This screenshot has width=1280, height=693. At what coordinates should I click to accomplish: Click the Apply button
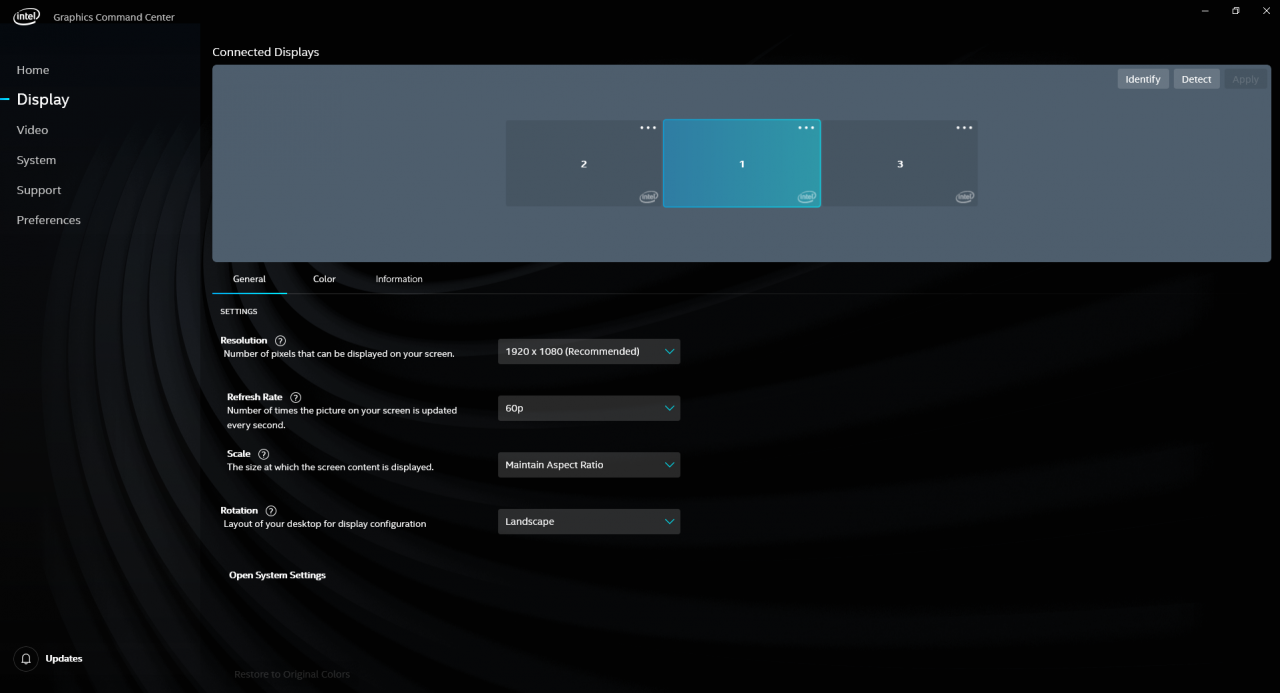pyautogui.click(x=1246, y=79)
